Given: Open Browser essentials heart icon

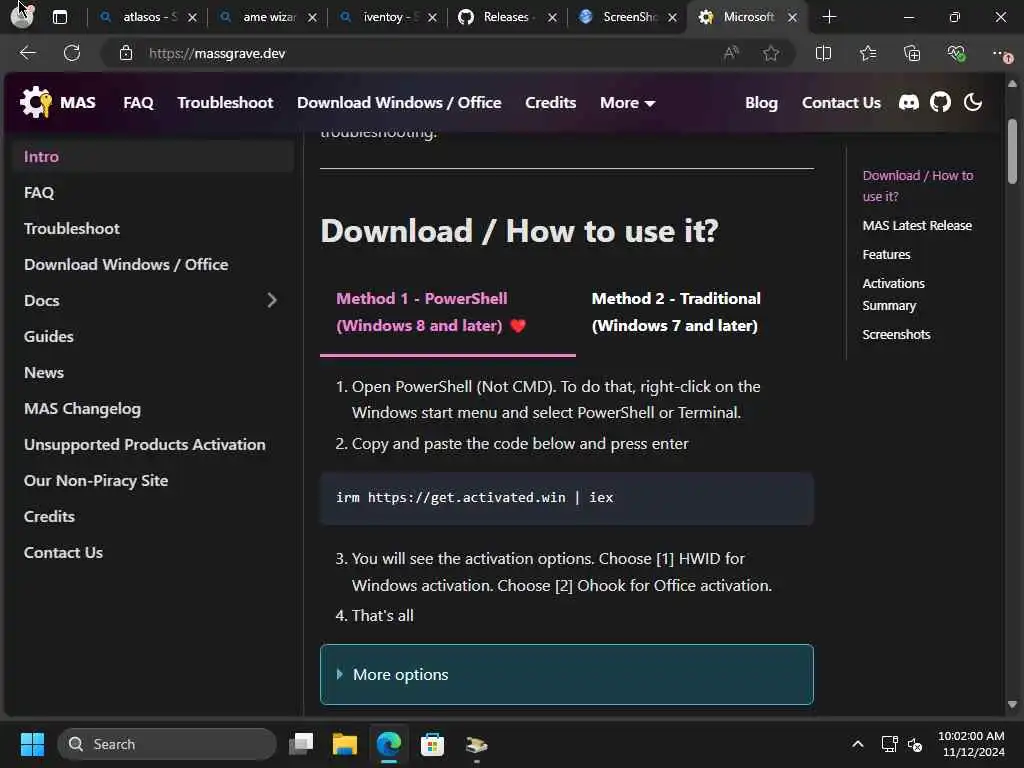Looking at the screenshot, I should coord(956,53).
